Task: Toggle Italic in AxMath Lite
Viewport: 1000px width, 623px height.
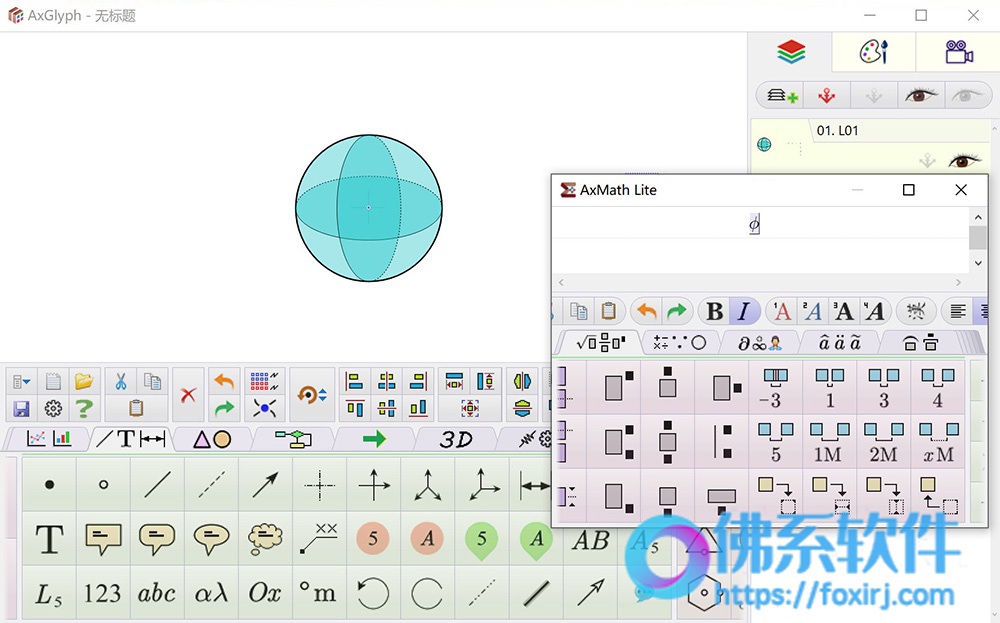Action: [x=744, y=312]
